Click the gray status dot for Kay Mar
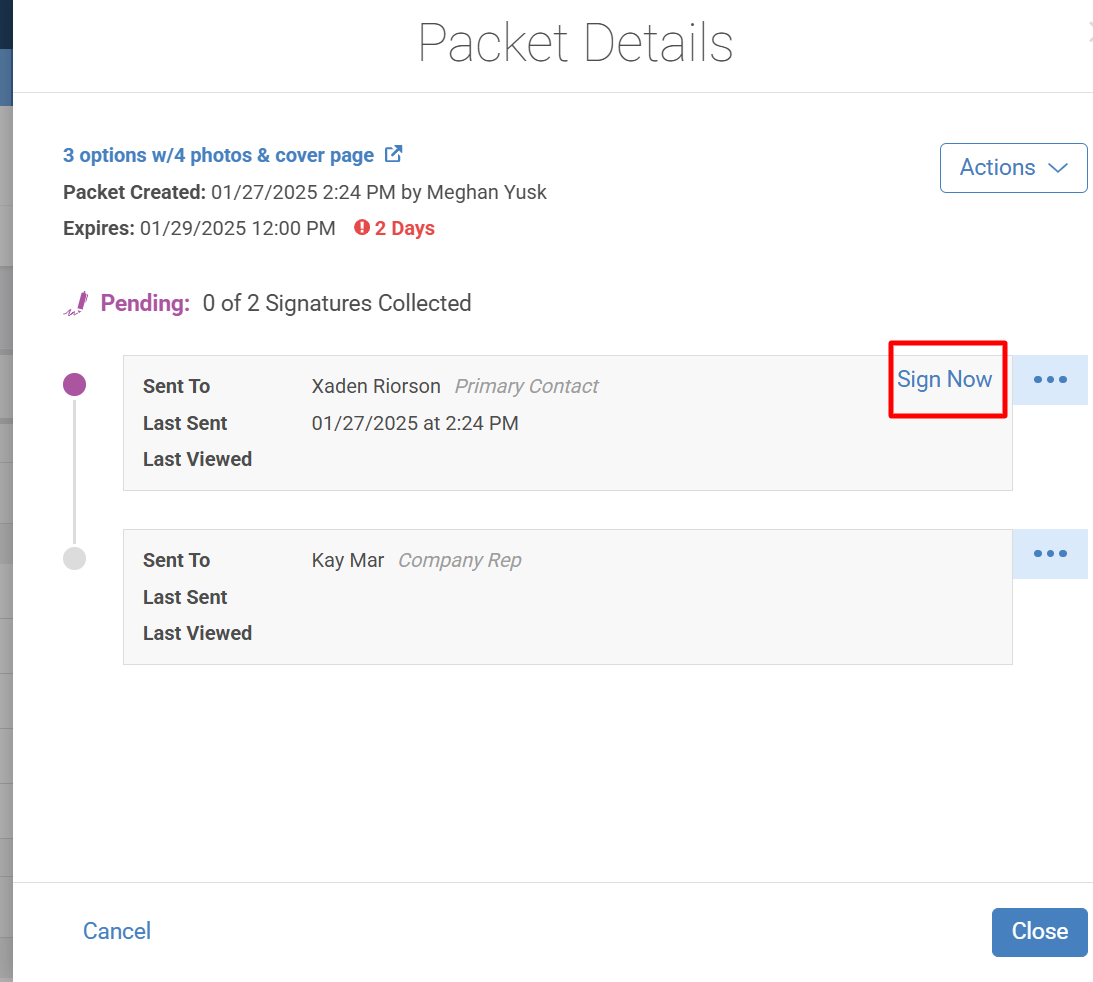This screenshot has height=982, width=1093. point(75,558)
